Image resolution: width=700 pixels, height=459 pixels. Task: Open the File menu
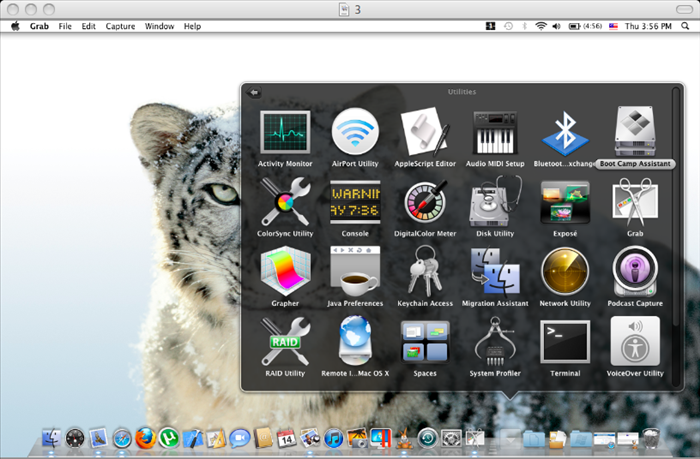tap(65, 26)
